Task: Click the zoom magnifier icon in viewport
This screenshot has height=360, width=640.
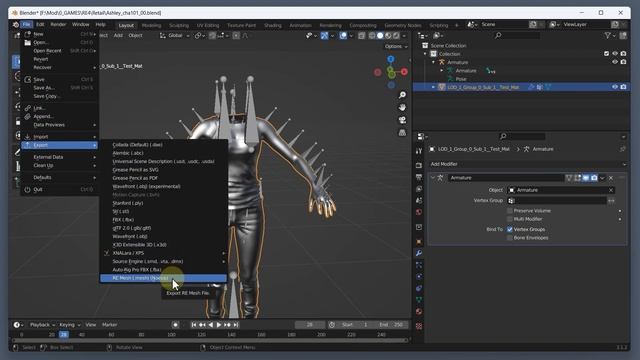Action: pos(402,95)
